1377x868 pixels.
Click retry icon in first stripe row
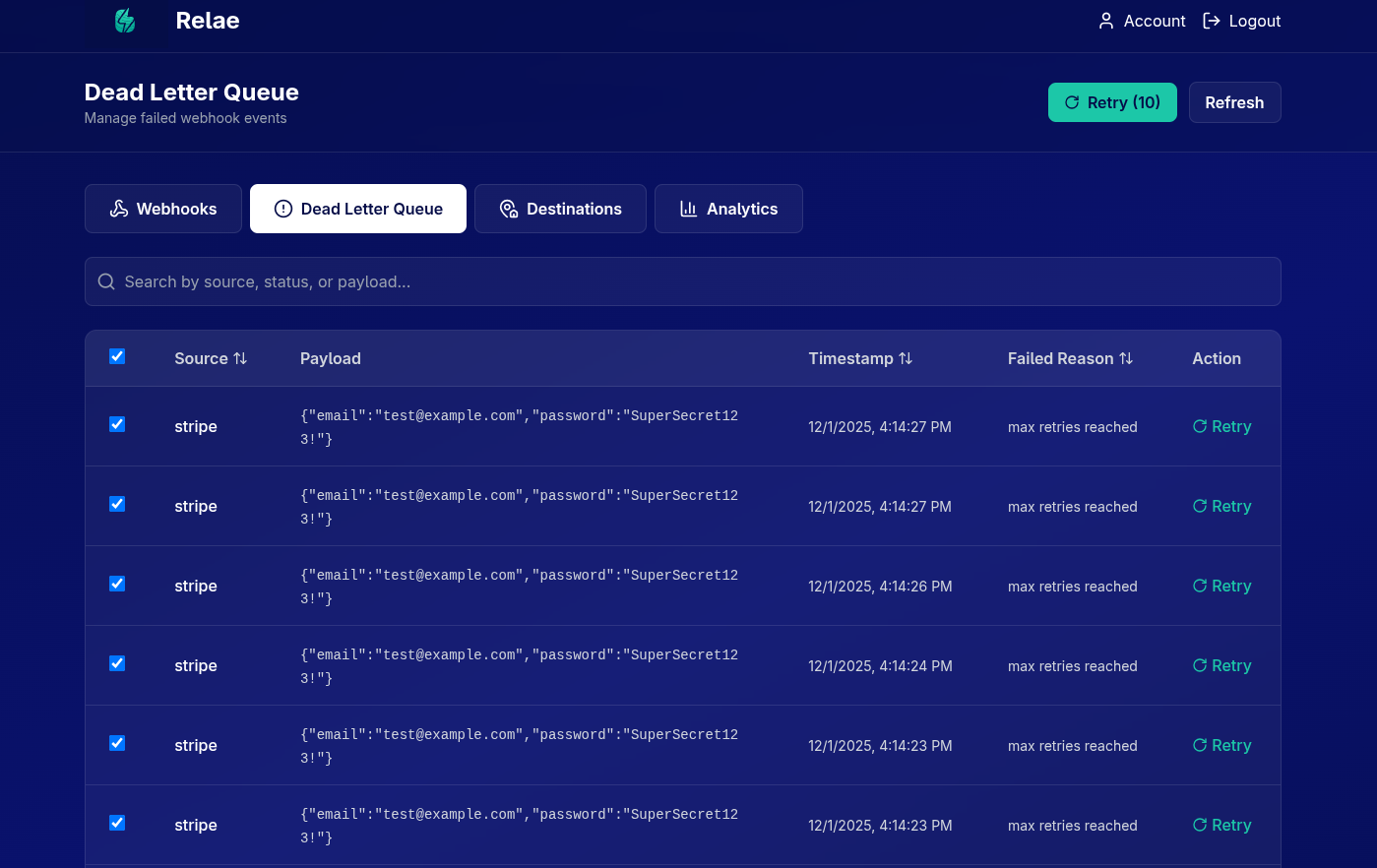(x=1199, y=426)
